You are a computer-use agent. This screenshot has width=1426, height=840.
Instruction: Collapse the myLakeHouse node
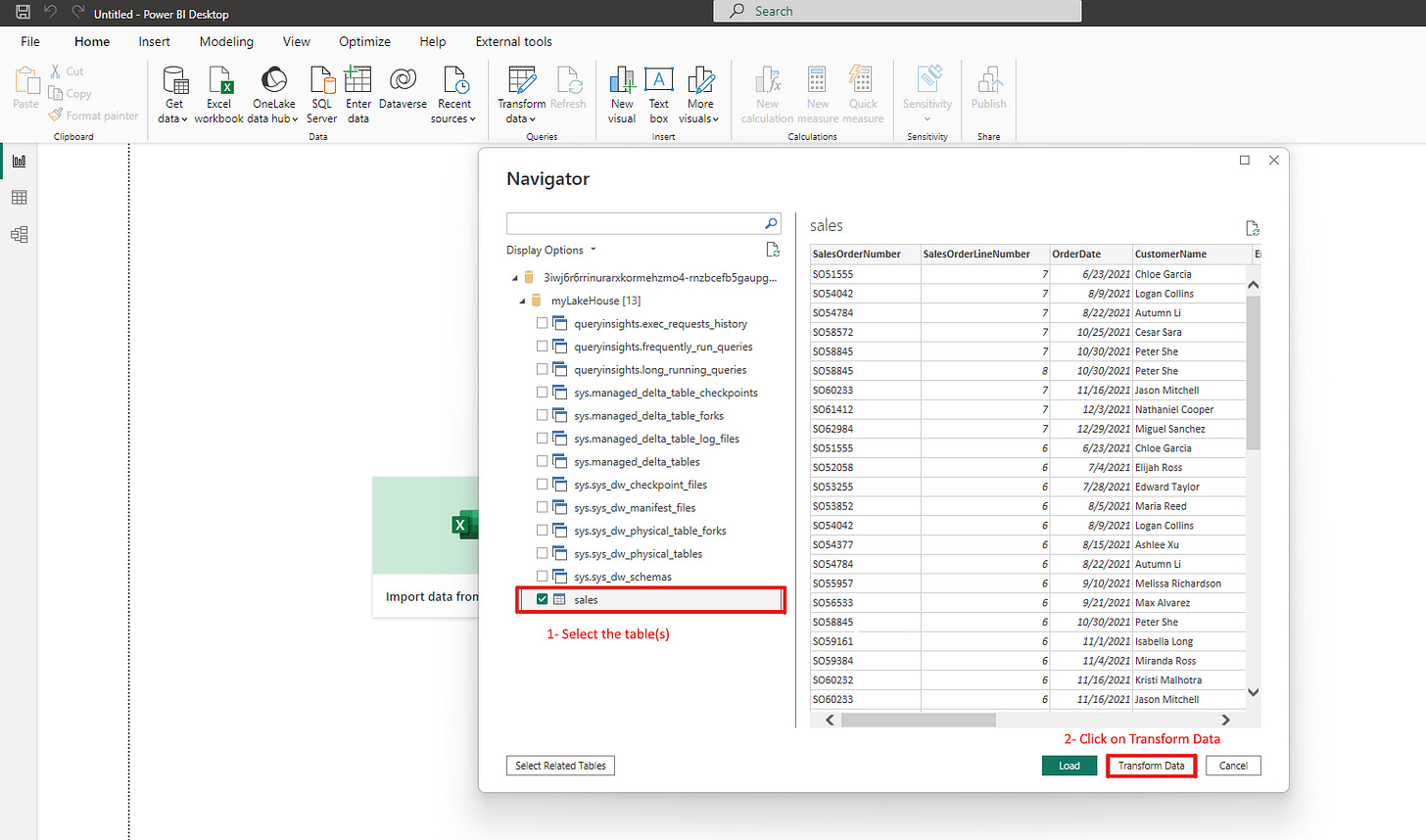pyautogui.click(x=521, y=300)
